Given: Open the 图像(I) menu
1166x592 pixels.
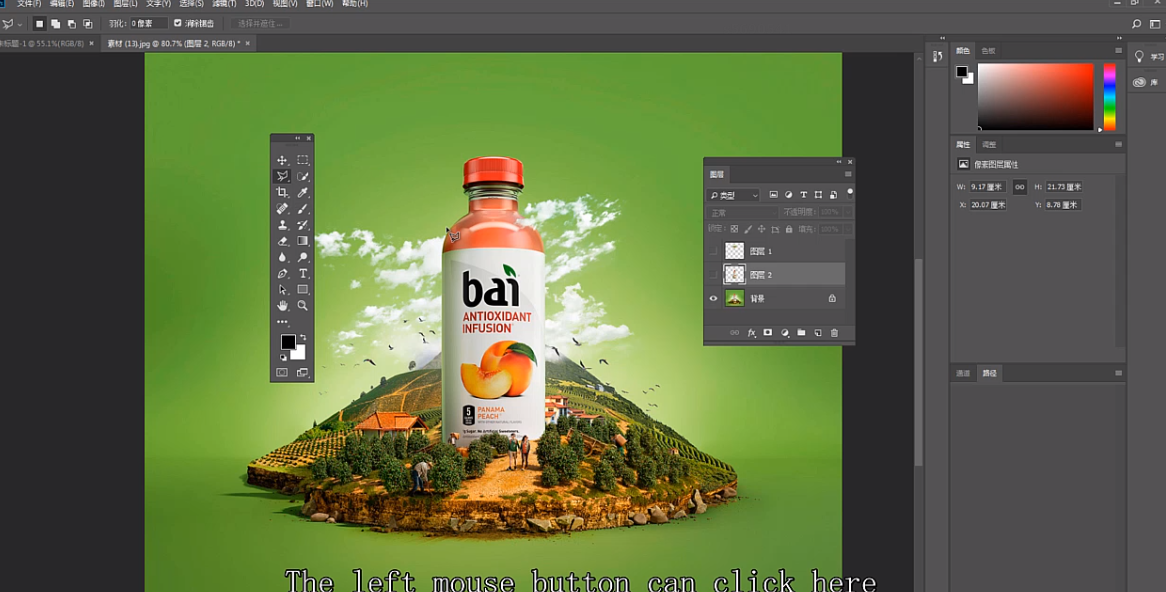Looking at the screenshot, I should (94, 4).
